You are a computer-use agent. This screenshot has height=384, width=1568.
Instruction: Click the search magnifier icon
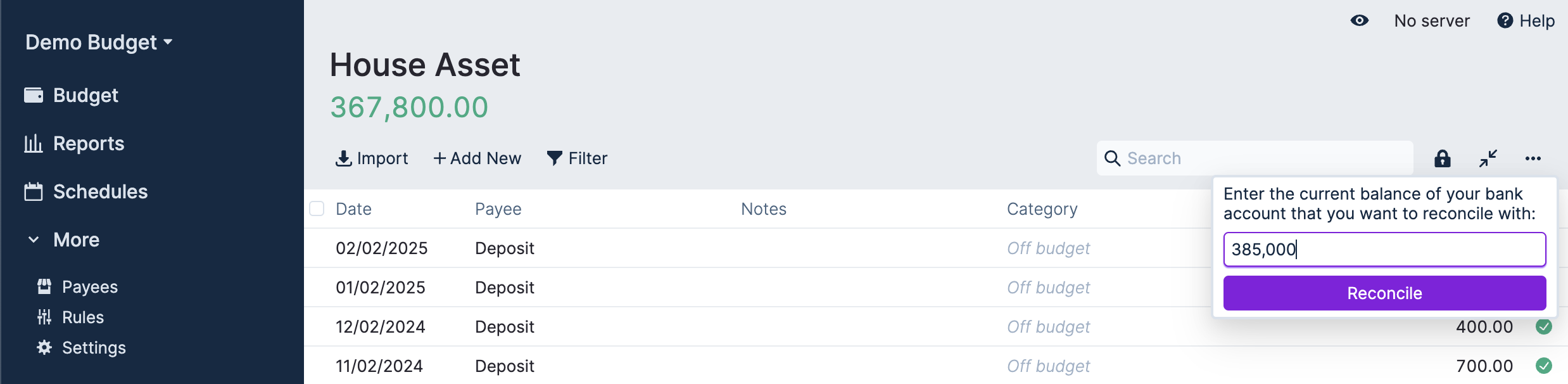coord(1113,158)
